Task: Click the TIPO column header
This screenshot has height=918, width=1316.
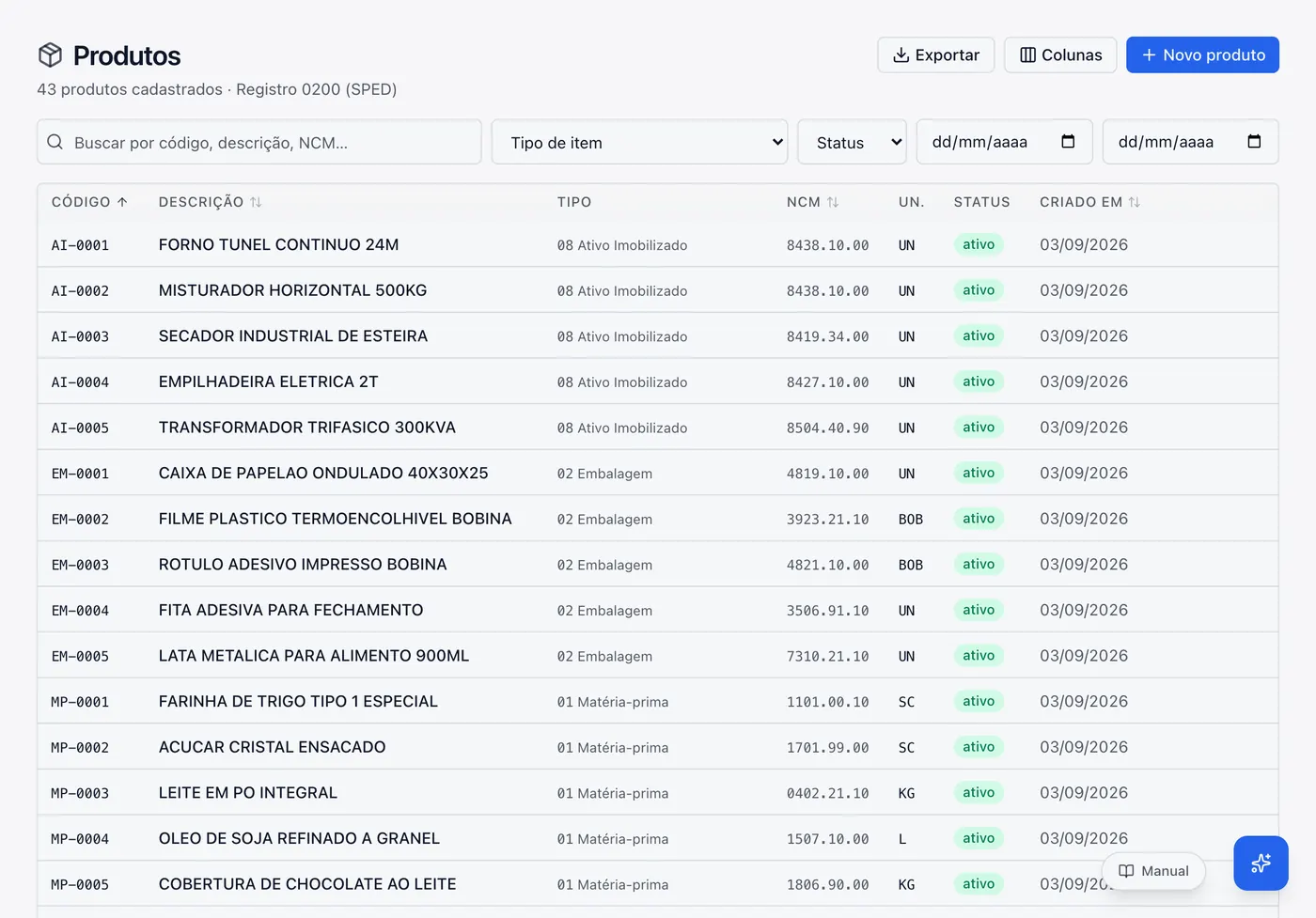Action: [574, 202]
